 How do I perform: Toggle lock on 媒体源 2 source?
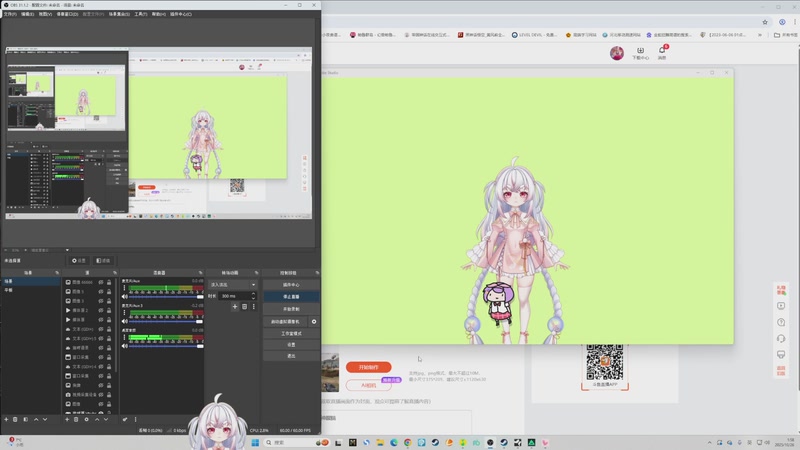point(109,310)
